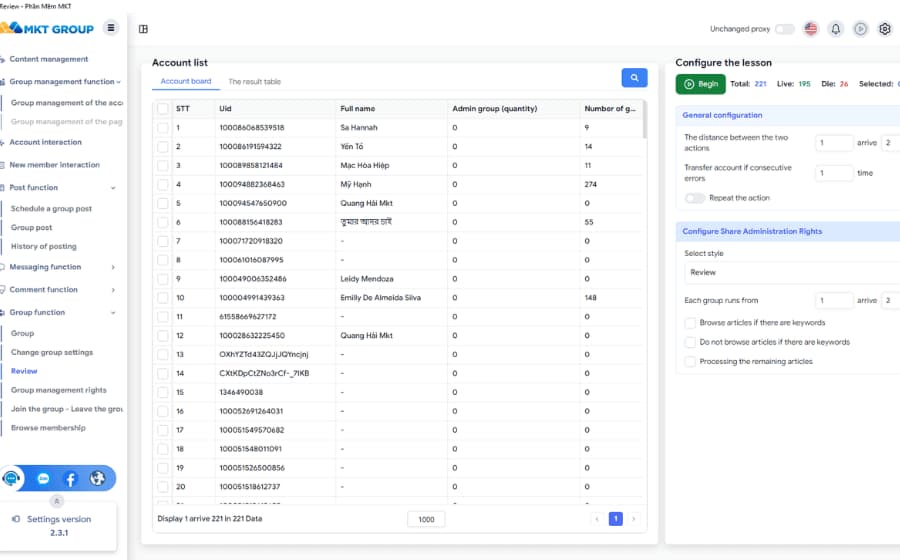Click Each group runs from first input
Image resolution: width=900 pixels, height=560 pixels.
(834, 301)
